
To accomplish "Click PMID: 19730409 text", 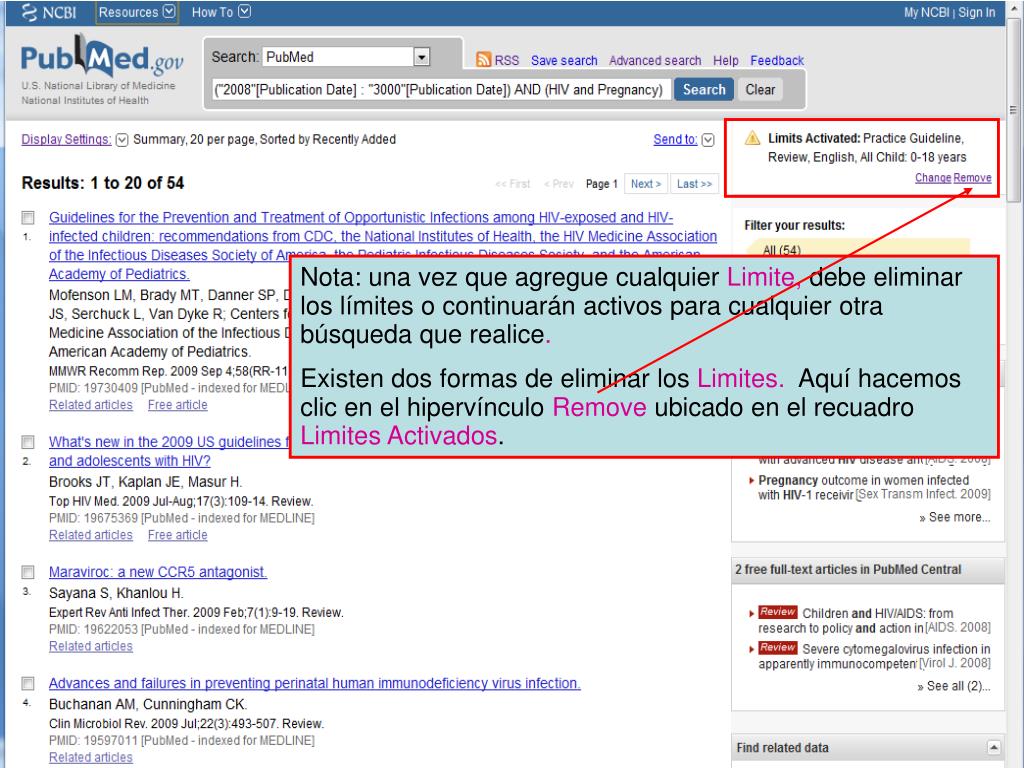I will click(93, 388).
